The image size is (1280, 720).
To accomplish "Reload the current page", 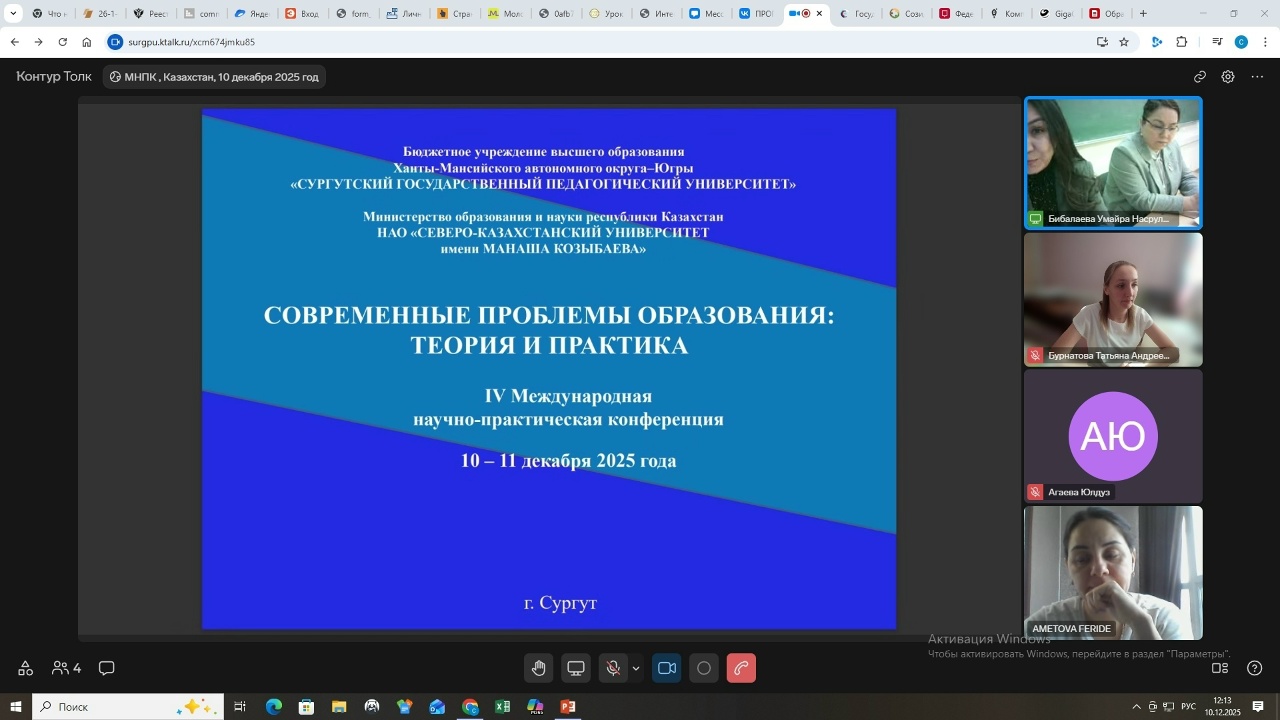I will tap(62, 42).
